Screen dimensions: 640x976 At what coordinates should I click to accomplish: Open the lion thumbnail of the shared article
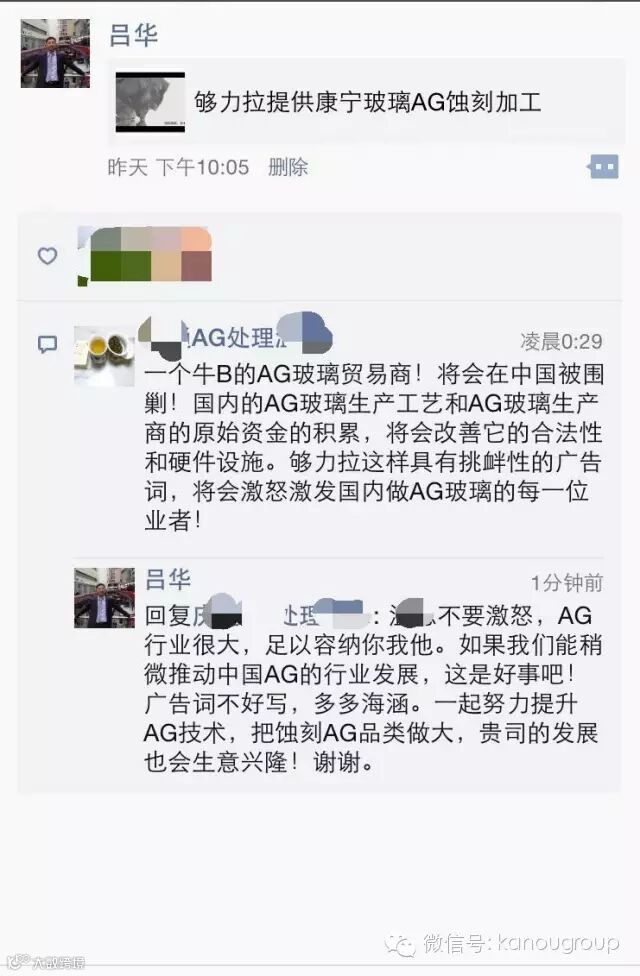coord(151,101)
